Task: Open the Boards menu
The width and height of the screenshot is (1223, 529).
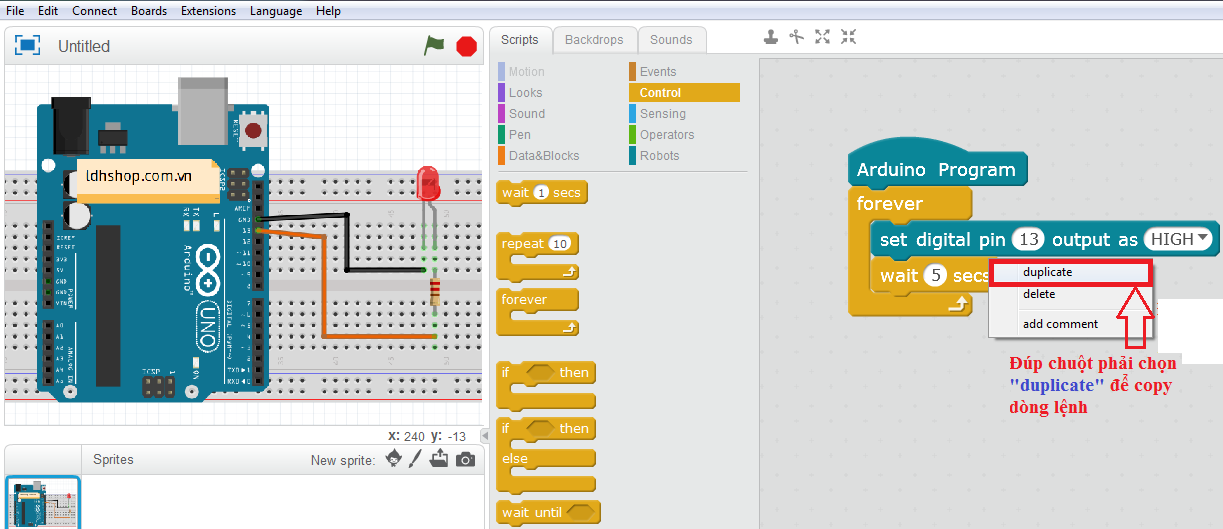Action: coord(149,11)
